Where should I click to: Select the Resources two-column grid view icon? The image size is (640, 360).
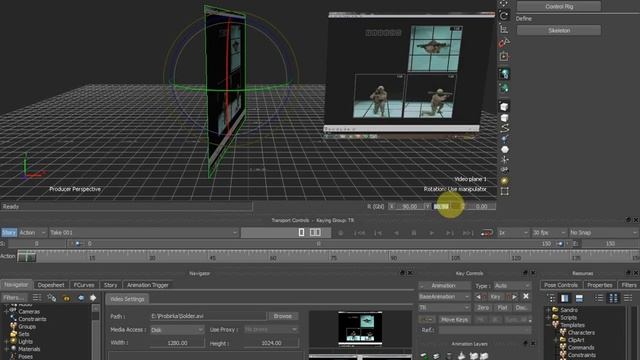613,298
